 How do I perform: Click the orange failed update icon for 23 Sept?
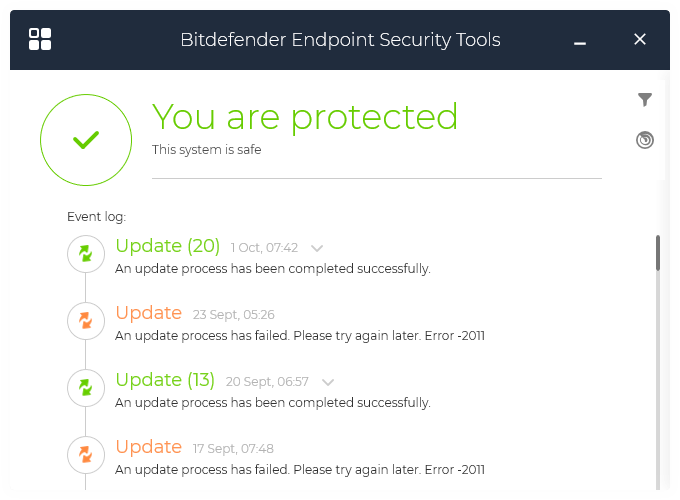click(86, 321)
